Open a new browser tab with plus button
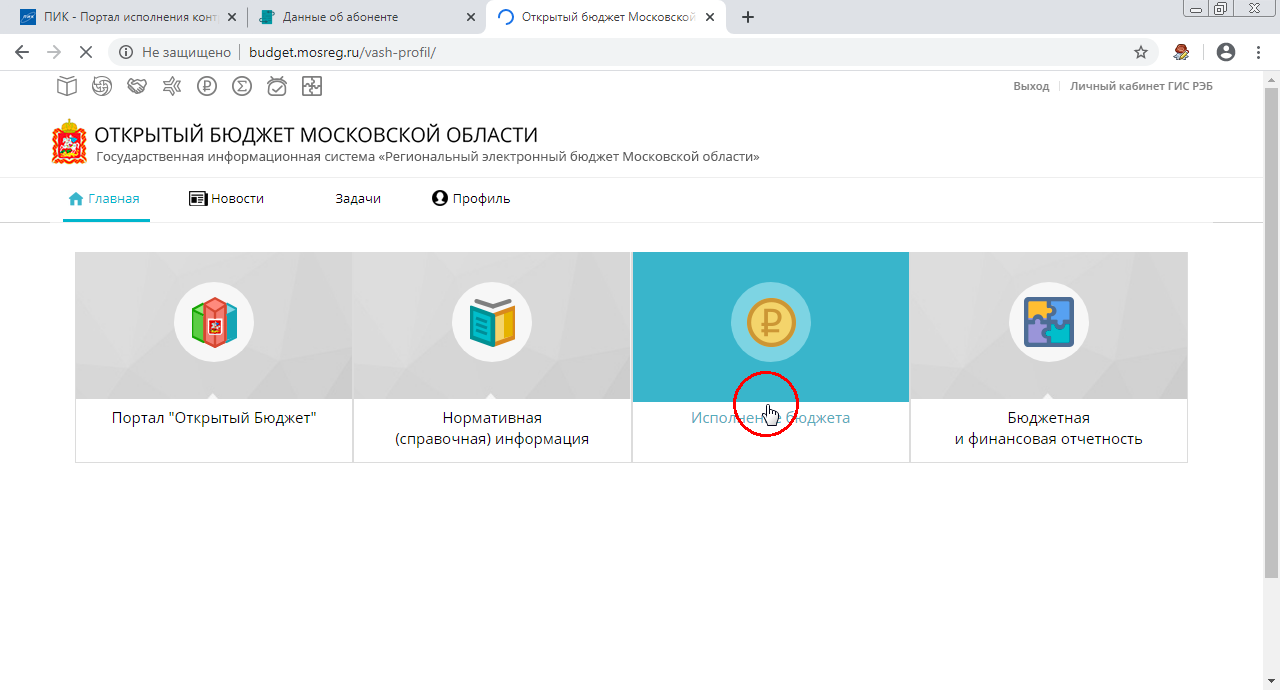This screenshot has width=1280, height=690. coord(747,17)
